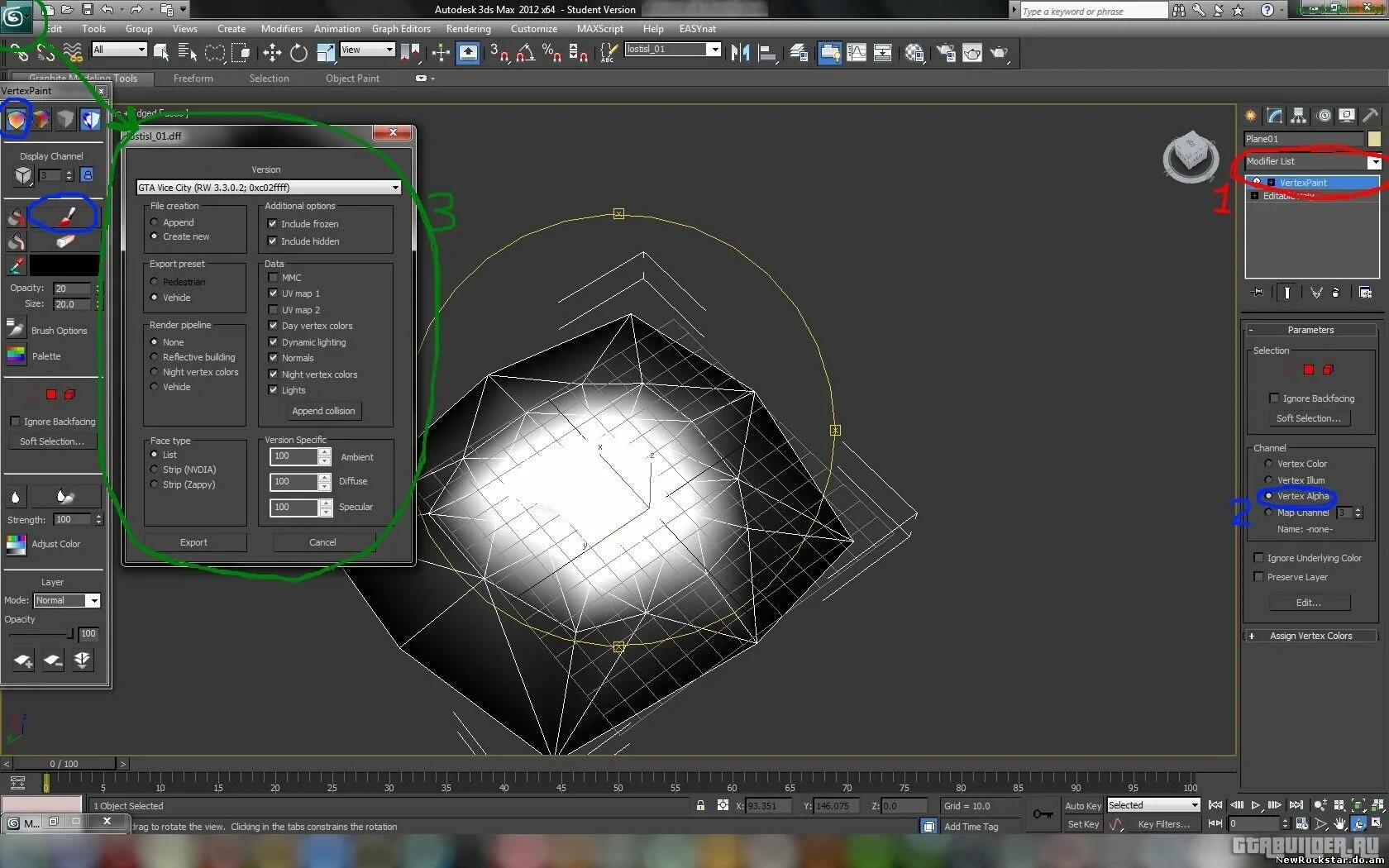Enable the MMC data checkbox
This screenshot has height=868, width=1389.
tap(273, 278)
